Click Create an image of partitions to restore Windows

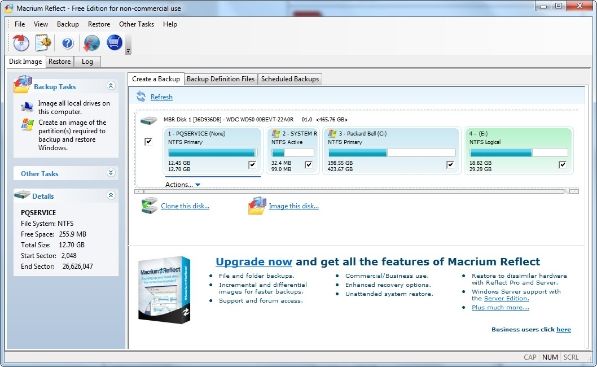click(72, 135)
